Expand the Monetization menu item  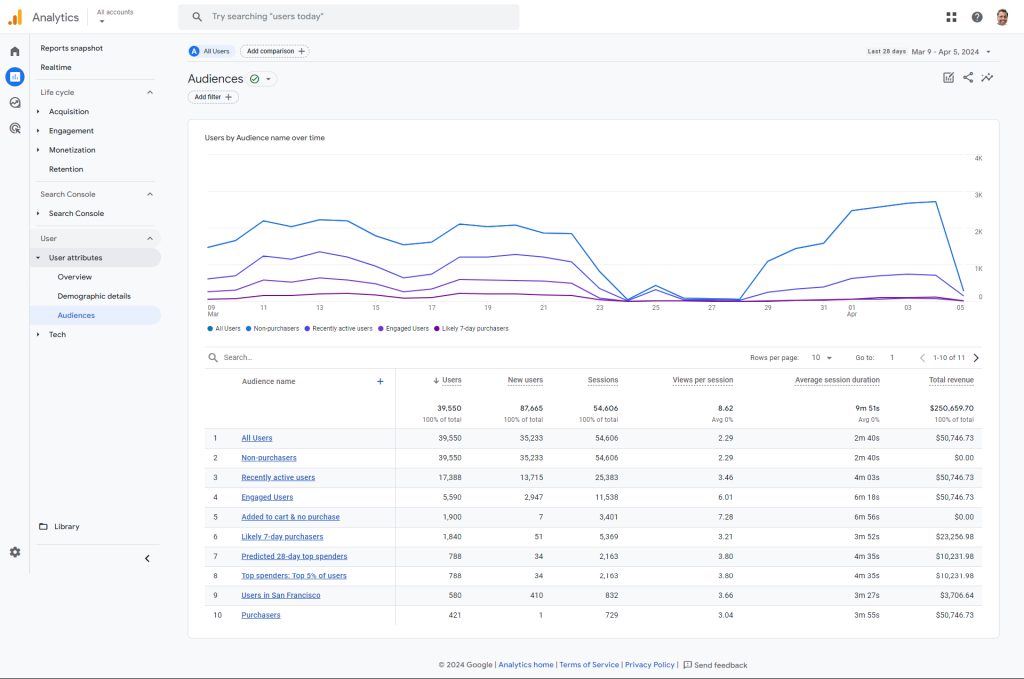38,150
